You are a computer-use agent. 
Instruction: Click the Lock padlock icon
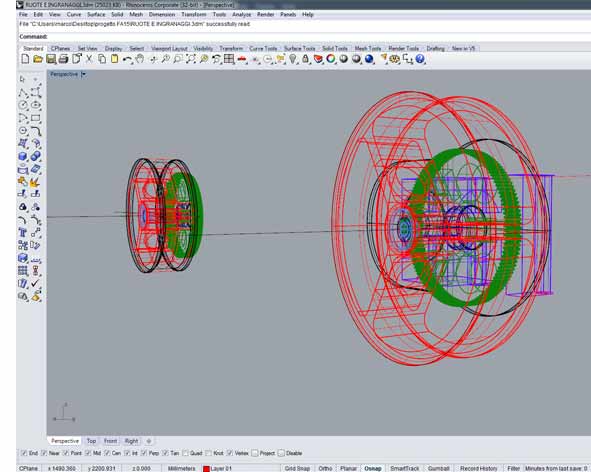click(305, 59)
